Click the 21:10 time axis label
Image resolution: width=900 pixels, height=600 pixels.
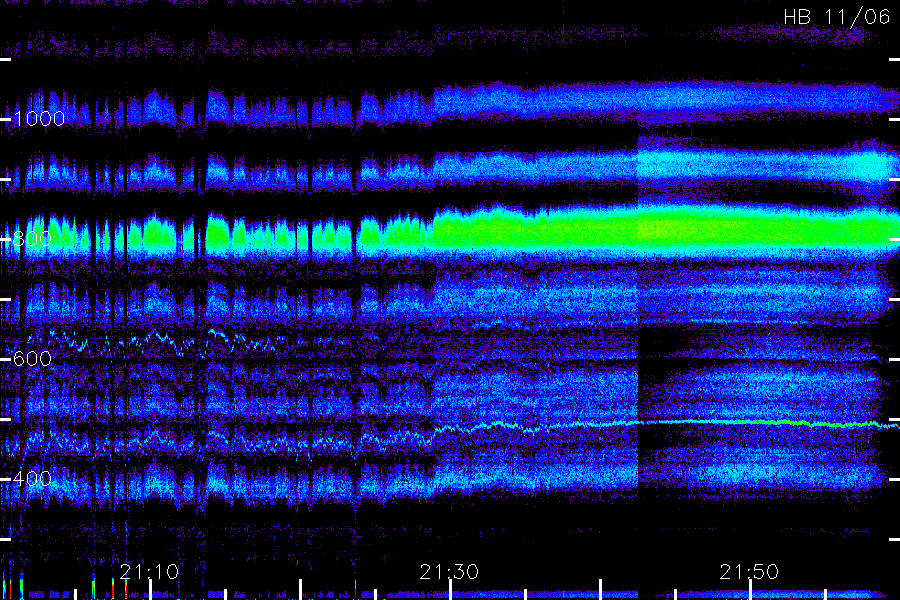click(149, 572)
